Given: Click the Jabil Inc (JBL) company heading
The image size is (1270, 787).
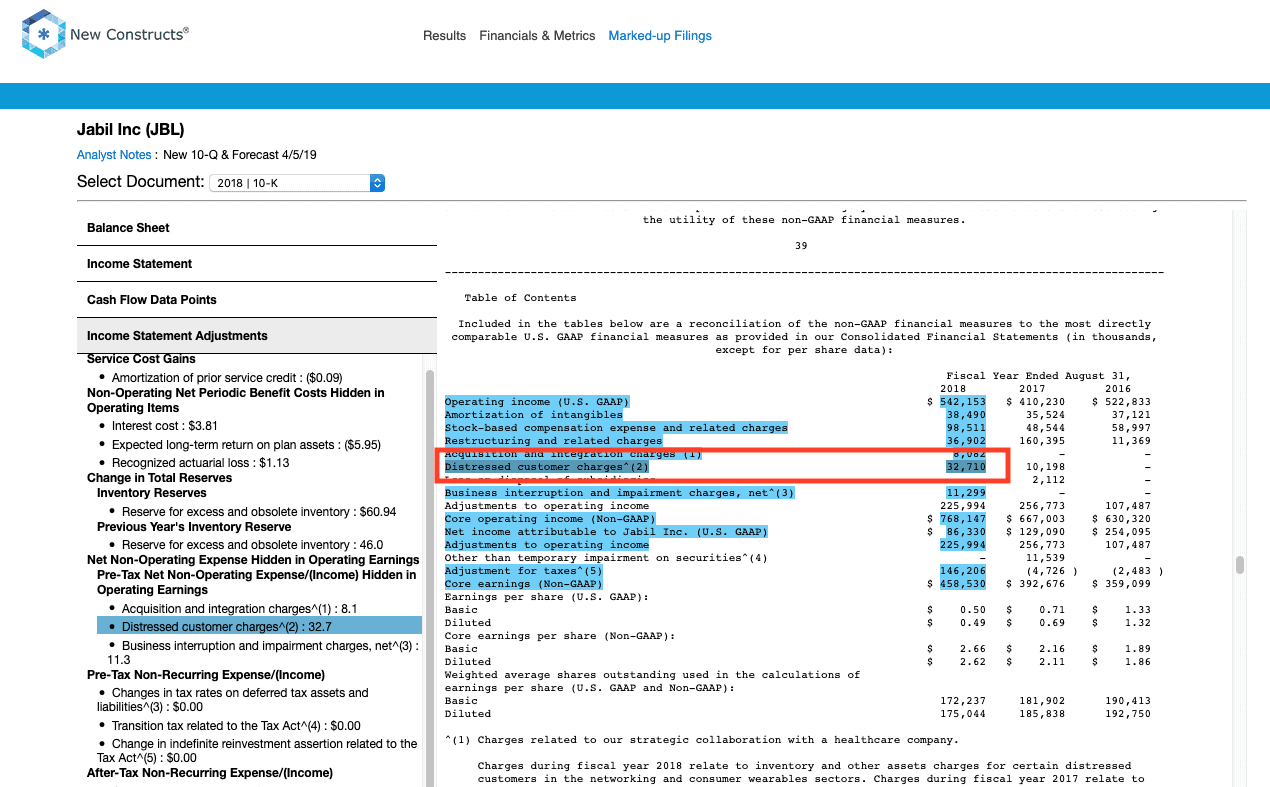Looking at the screenshot, I should pyautogui.click(x=131, y=130).
